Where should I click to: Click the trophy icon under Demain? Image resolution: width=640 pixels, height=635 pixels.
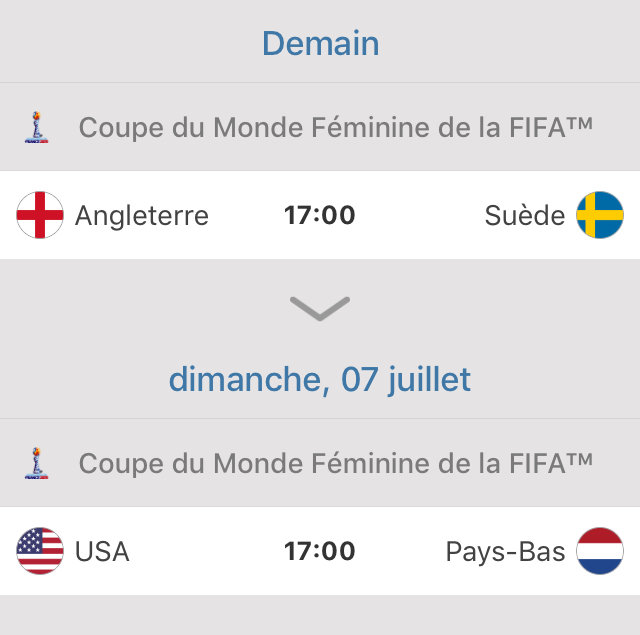tap(38, 128)
